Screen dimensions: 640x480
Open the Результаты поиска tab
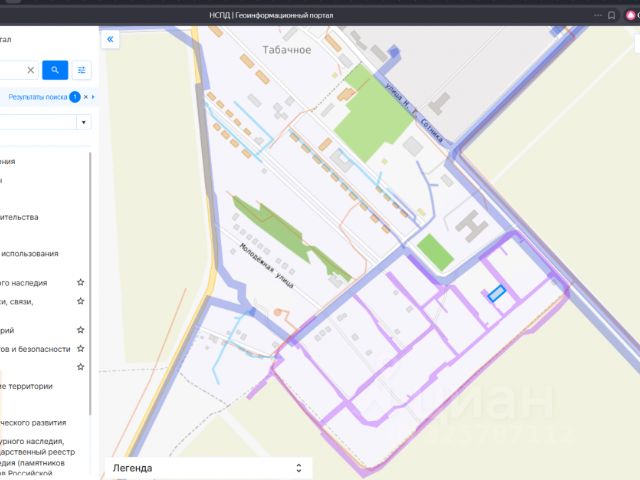tap(38, 97)
